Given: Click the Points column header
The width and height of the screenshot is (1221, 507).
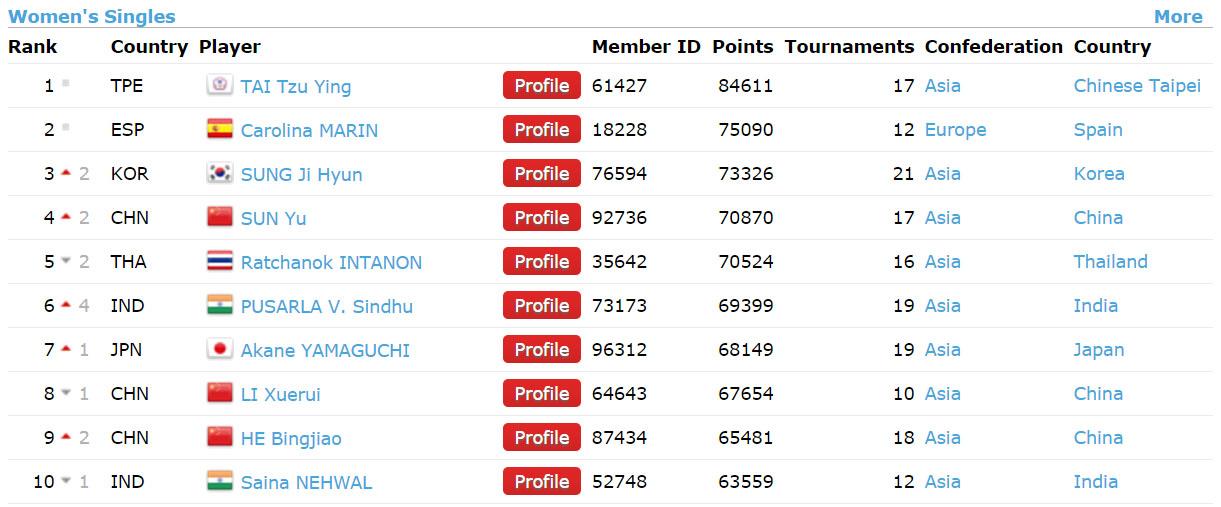Looking at the screenshot, I should 742,47.
